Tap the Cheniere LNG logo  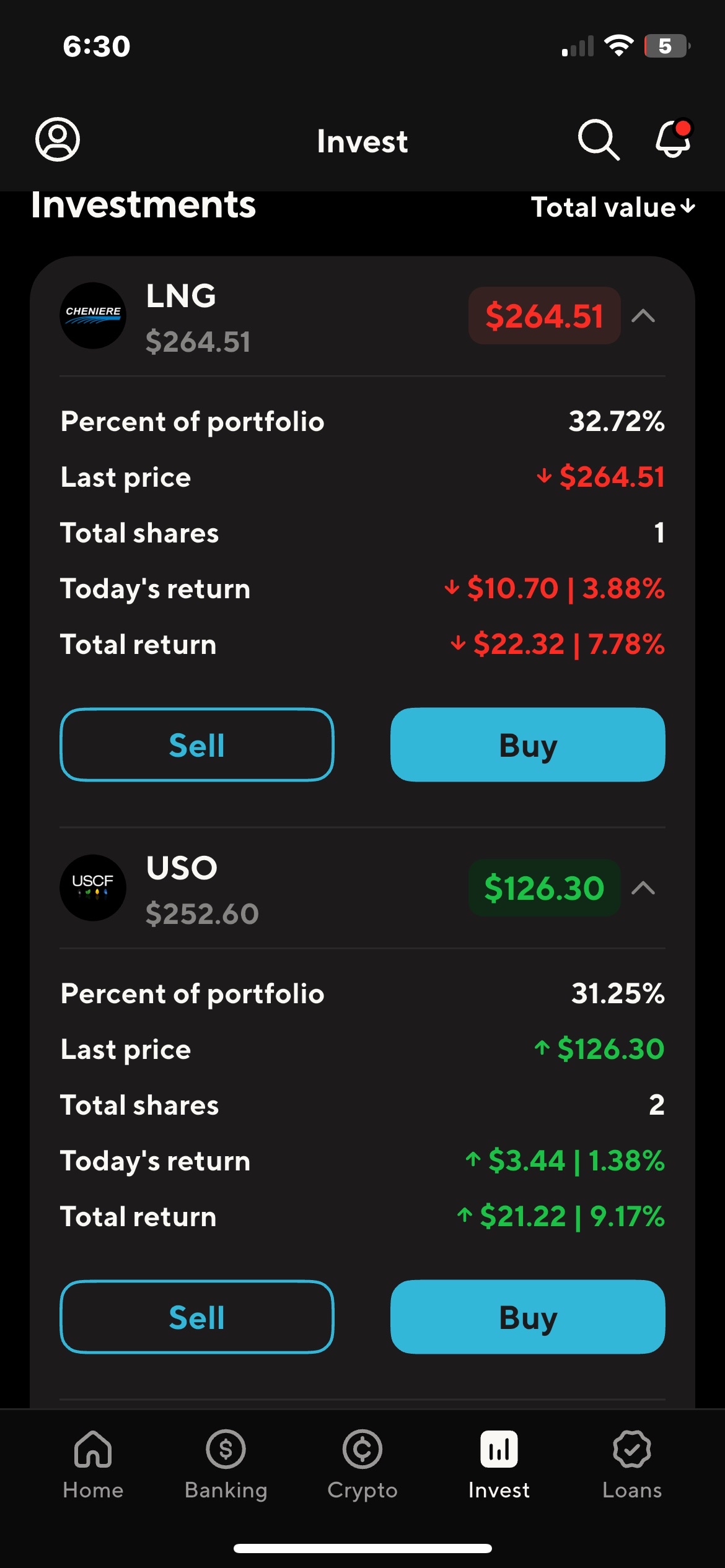[93, 316]
